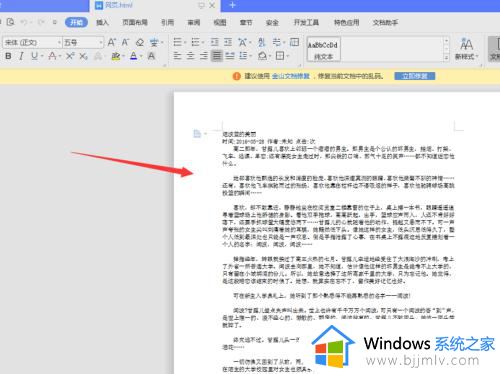Toggle underline on selected text
Image resolution: width=500 pixels, height=374 pixels.
(34, 56)
